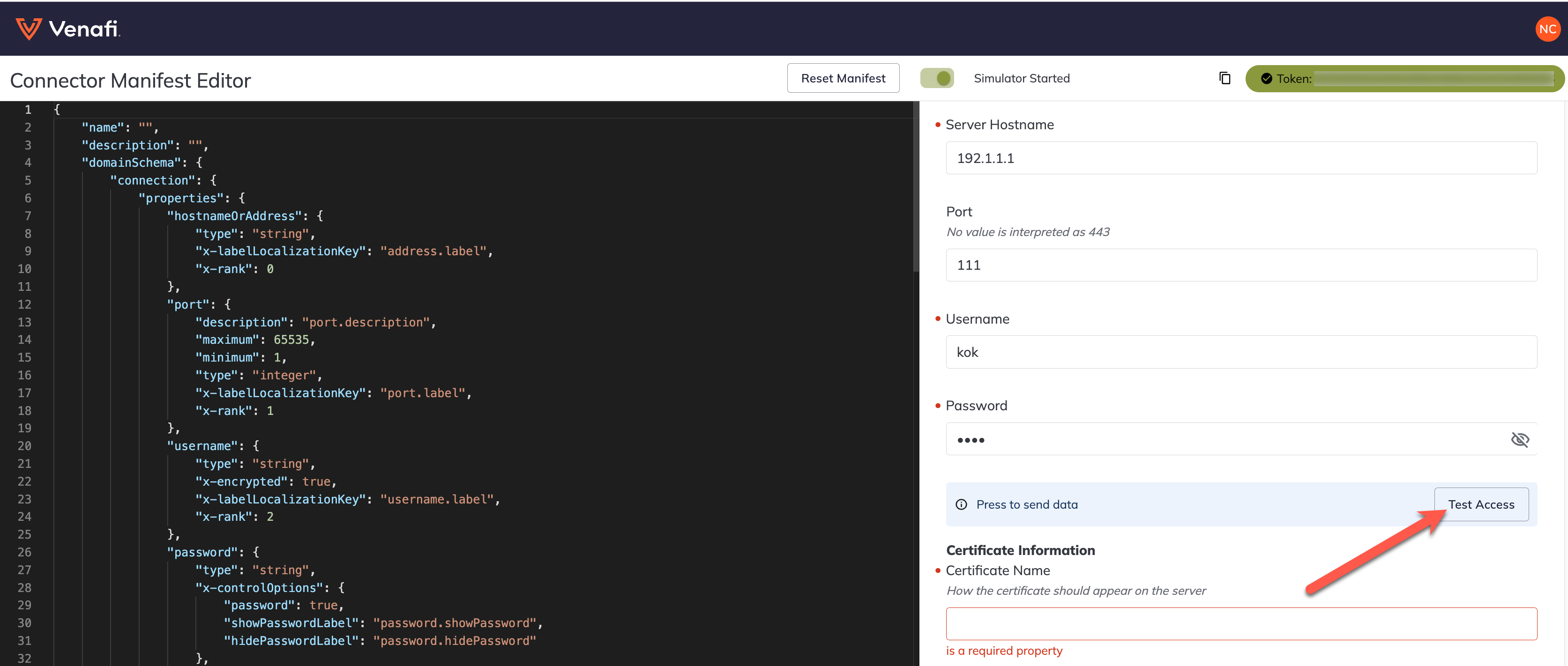Click the Test Access button
This screenshot has height=666, width=1568.
1481,504
